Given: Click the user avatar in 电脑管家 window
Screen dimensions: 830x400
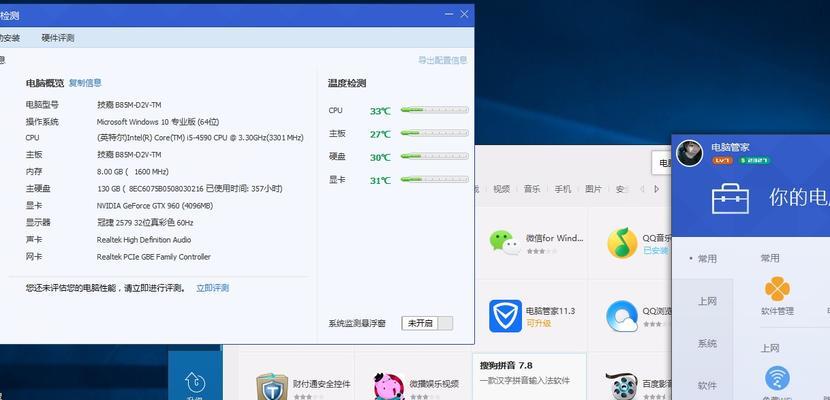Looking at the screenshot, I should 690,153.
